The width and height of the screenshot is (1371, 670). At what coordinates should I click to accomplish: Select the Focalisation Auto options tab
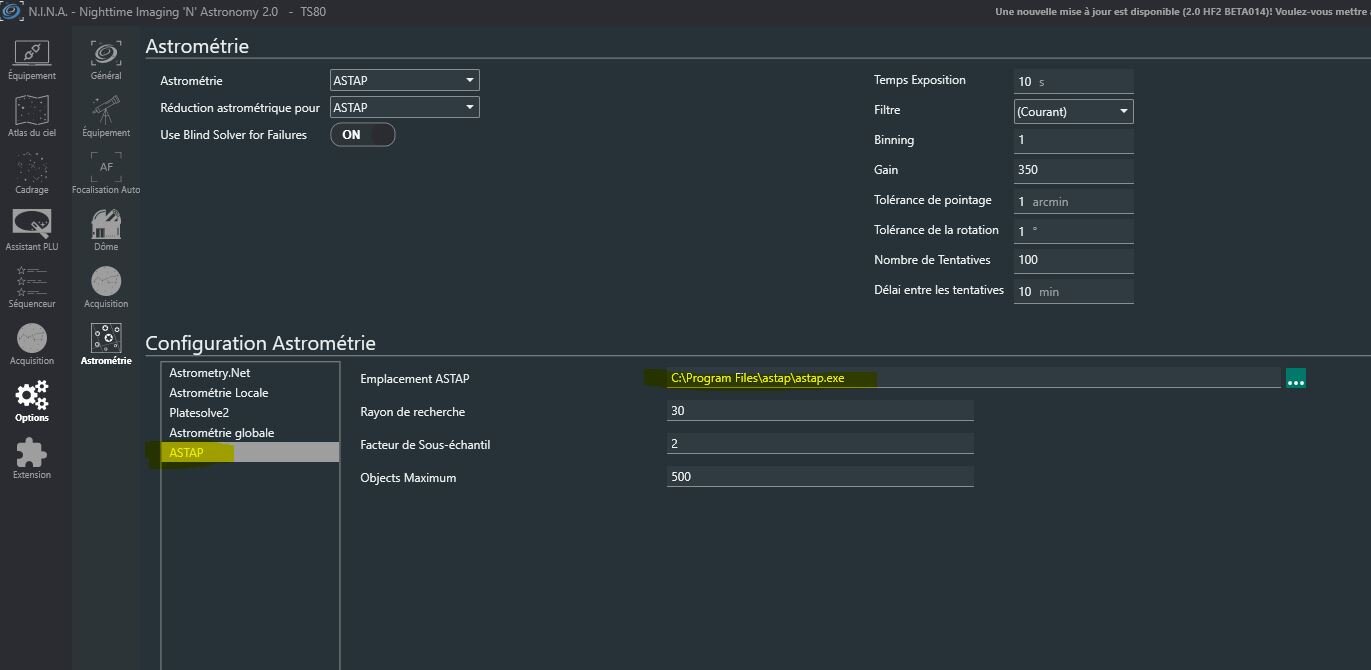(x=106, y=173)
